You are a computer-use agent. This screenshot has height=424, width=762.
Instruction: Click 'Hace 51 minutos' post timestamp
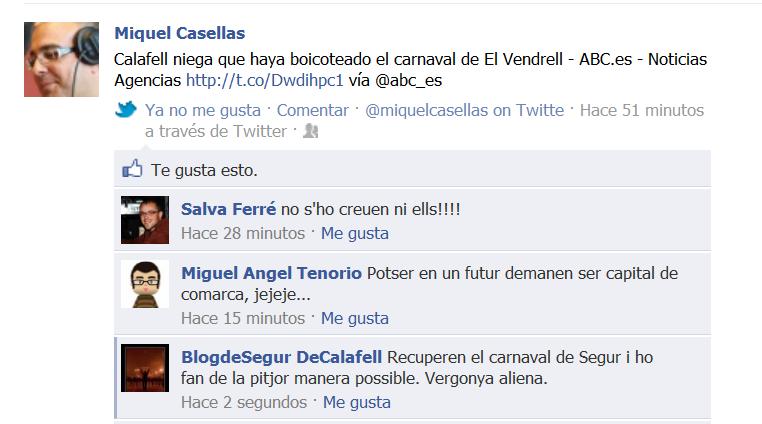pos(641,110)
